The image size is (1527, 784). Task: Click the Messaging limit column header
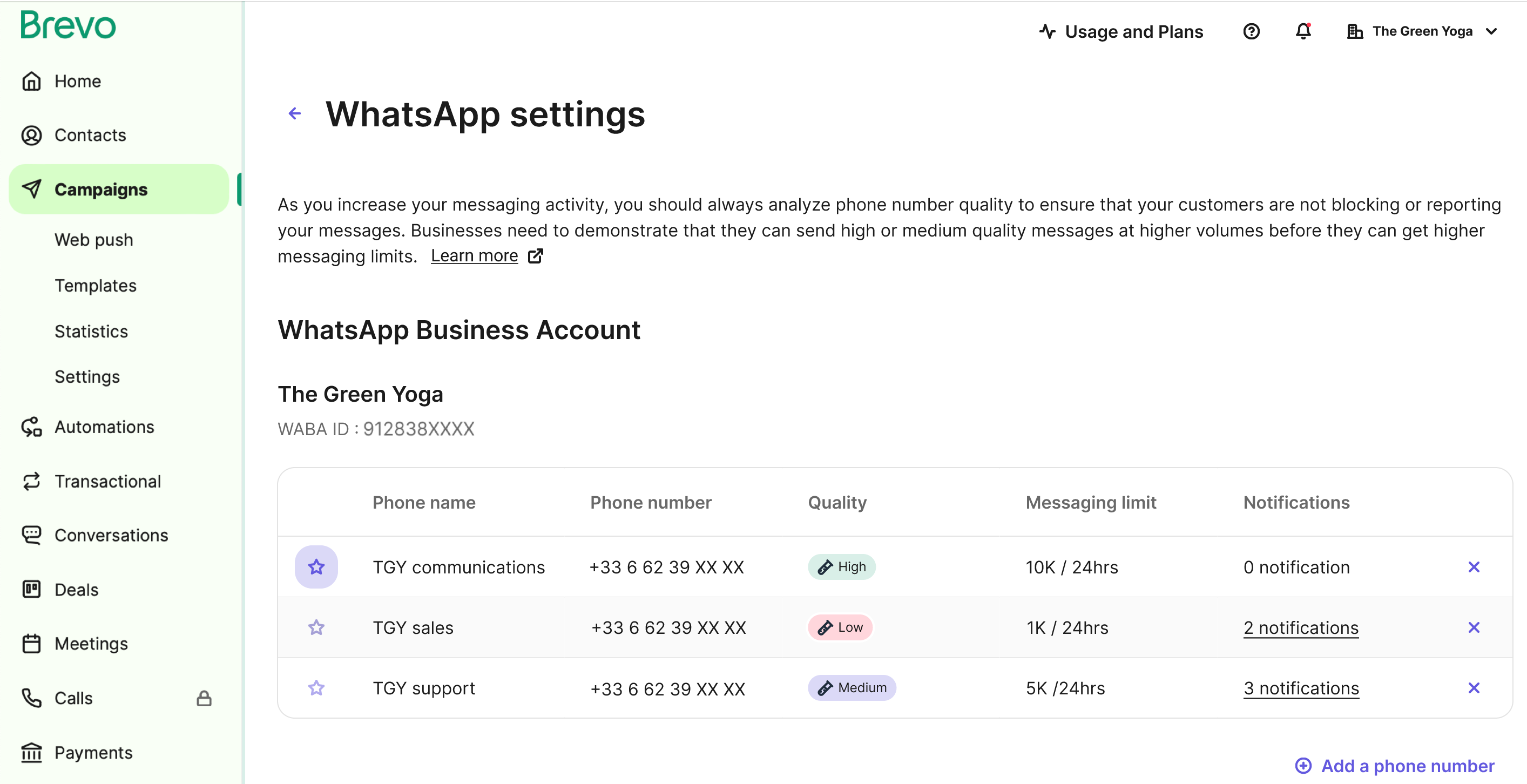click(1091, 503)
